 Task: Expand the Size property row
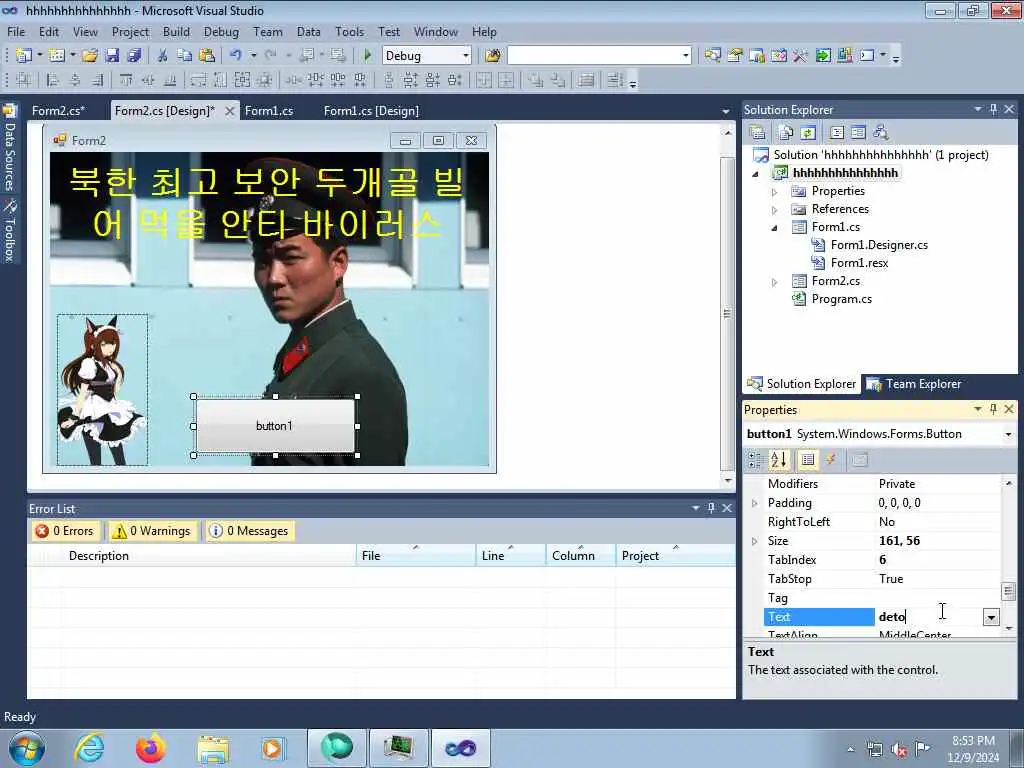coord(755,541)
